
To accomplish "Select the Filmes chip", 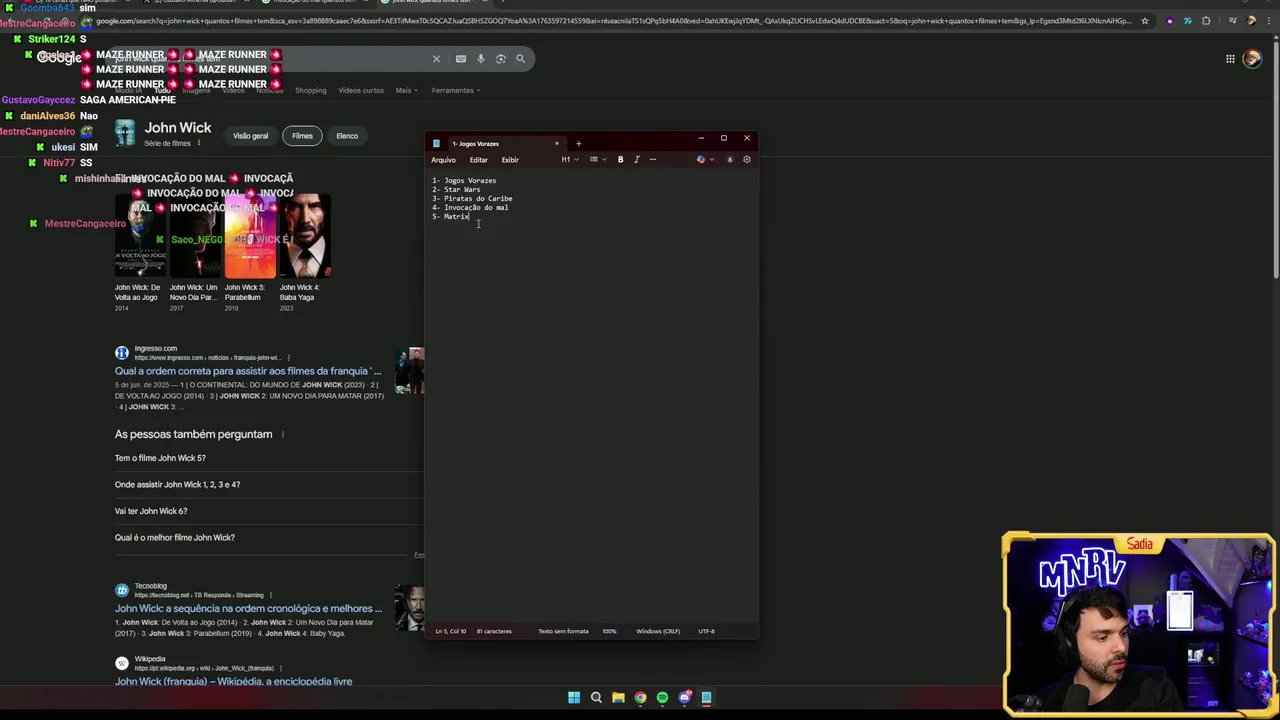I will 302,136.
